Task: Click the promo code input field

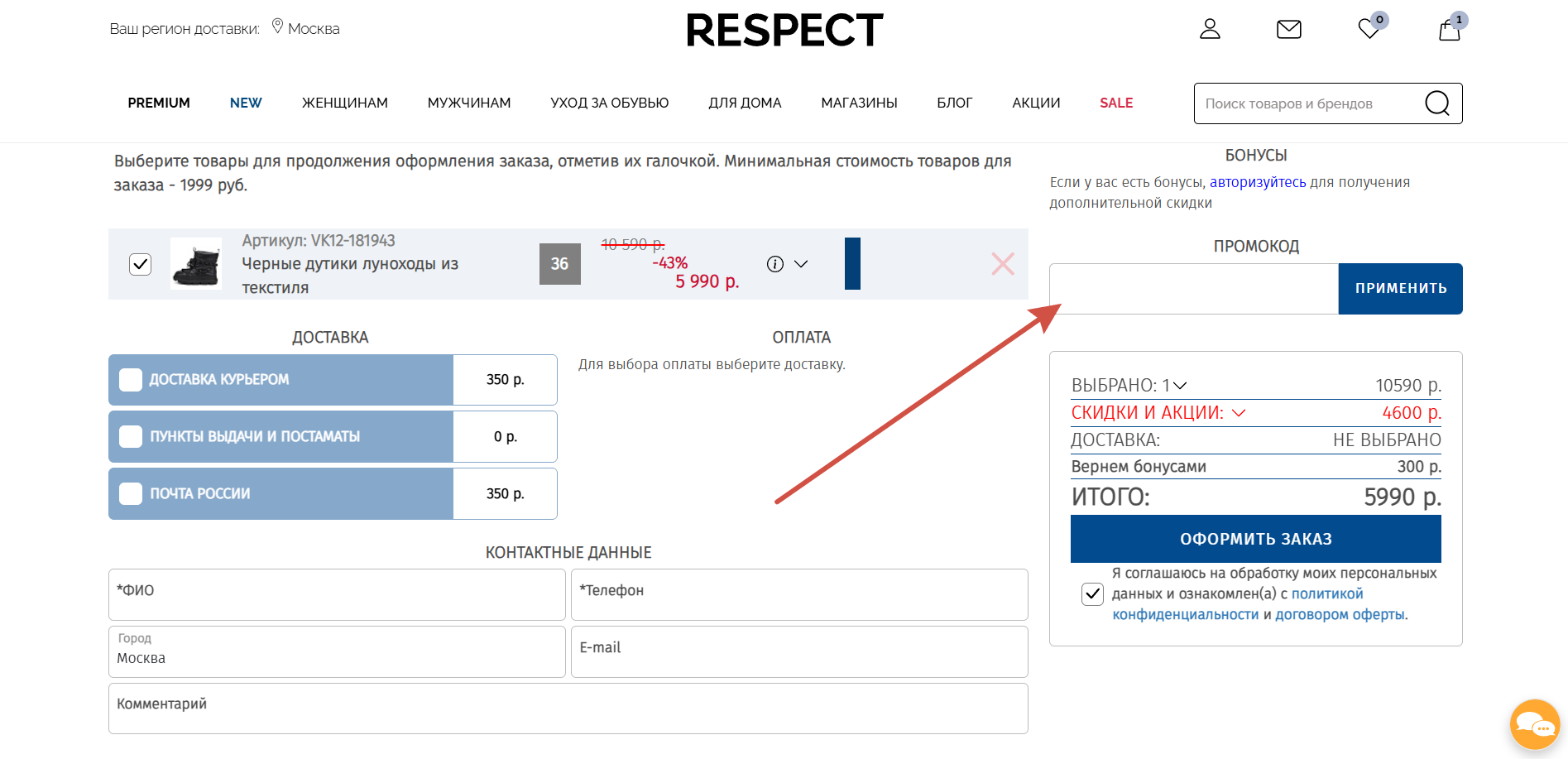Action: pyautogui.click(x=1194, y=289)
